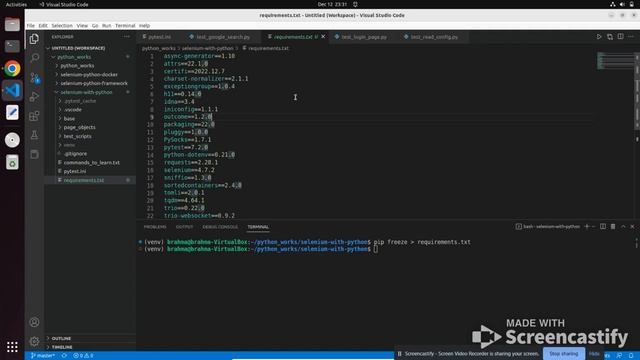Show Applications grid in the dock
Viewport: 640px width, 360px height.
(x=12, y=347)
